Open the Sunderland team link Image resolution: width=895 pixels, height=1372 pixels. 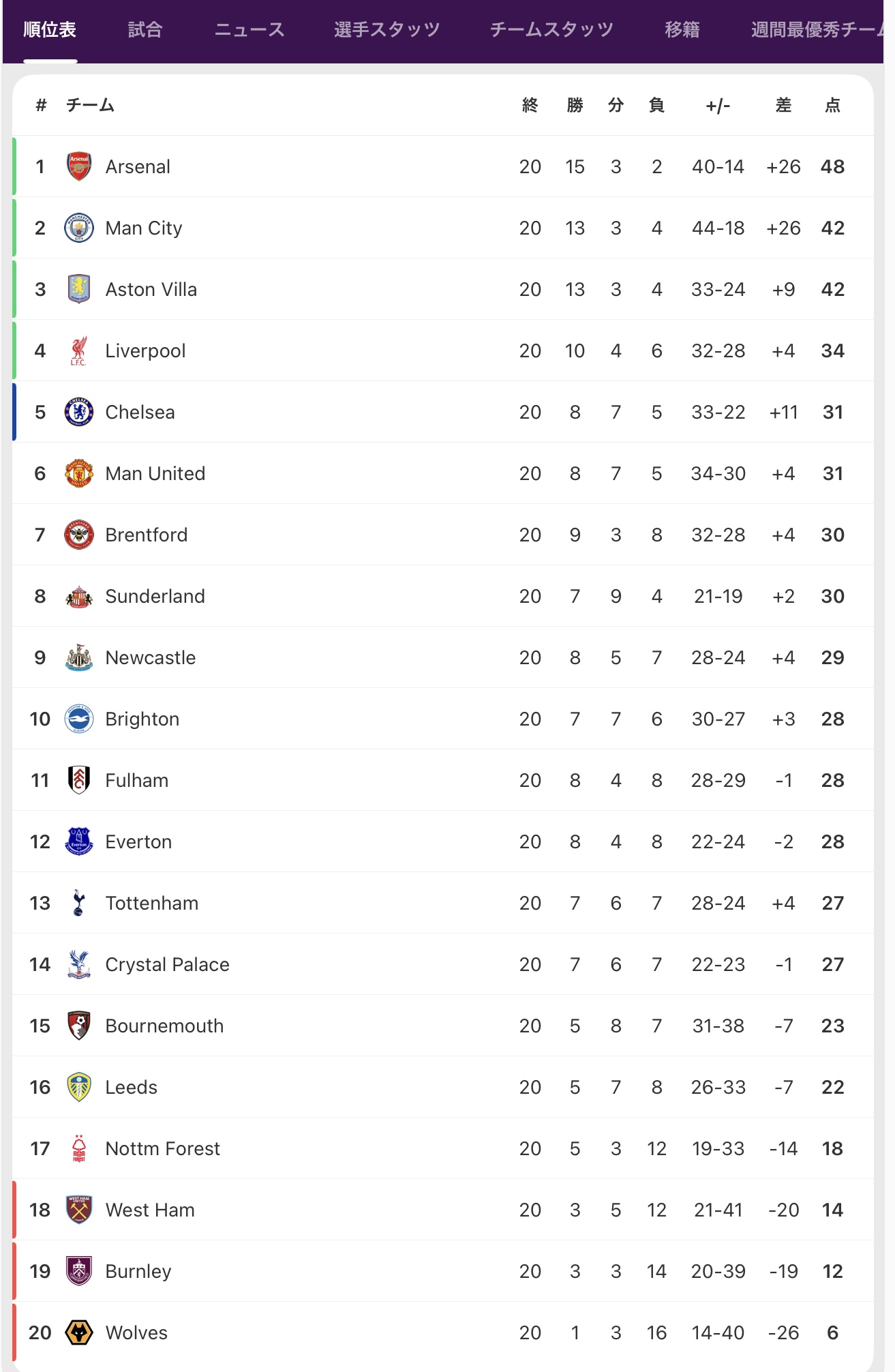pyautogui.click(x=155, y=596)
